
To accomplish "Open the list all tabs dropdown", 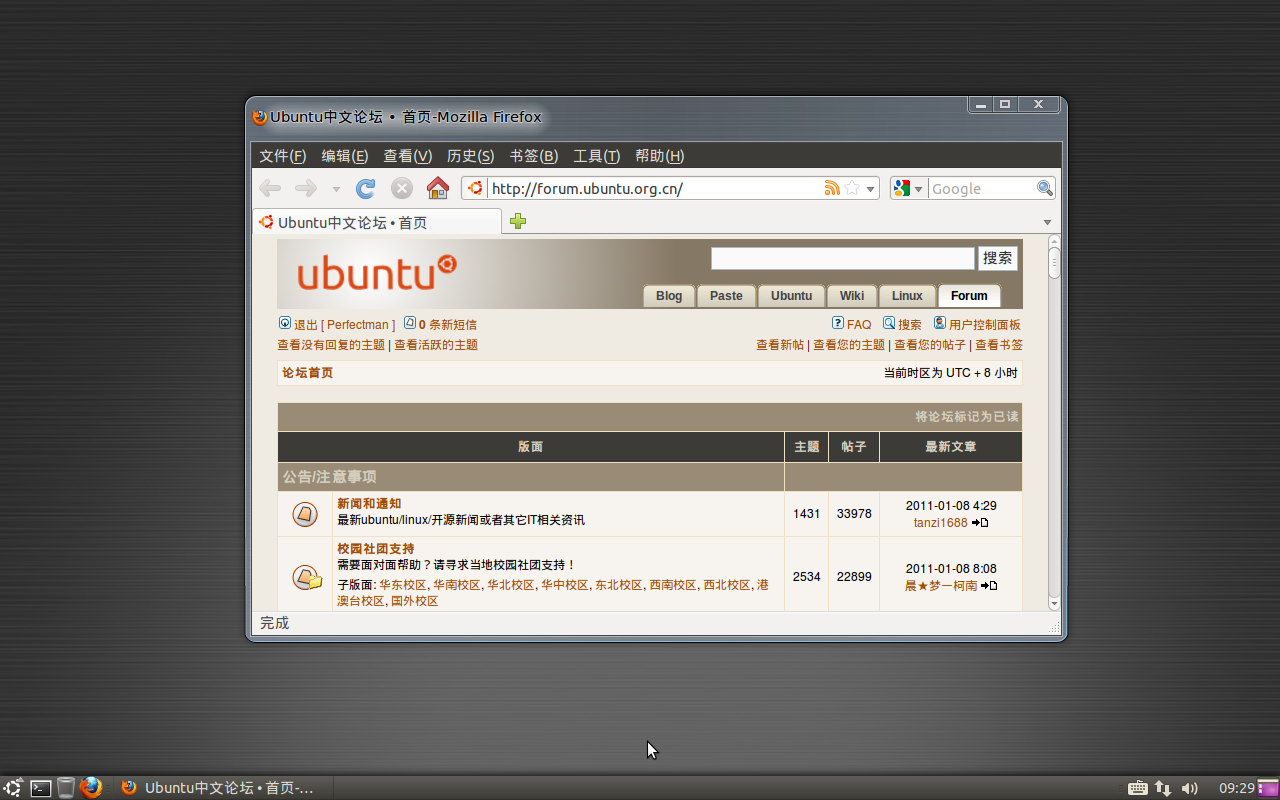I will (1047, 222).
